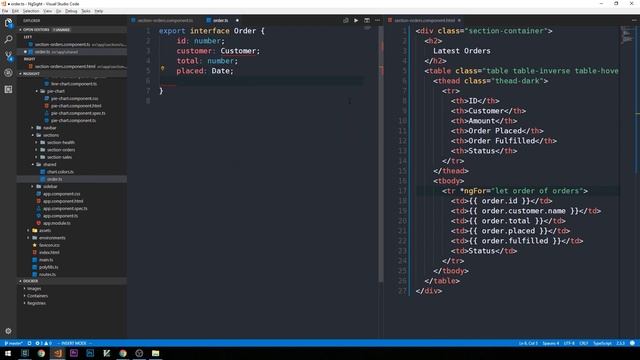Switch to the section-orders.component.ts tab

[x=165, y=20]
